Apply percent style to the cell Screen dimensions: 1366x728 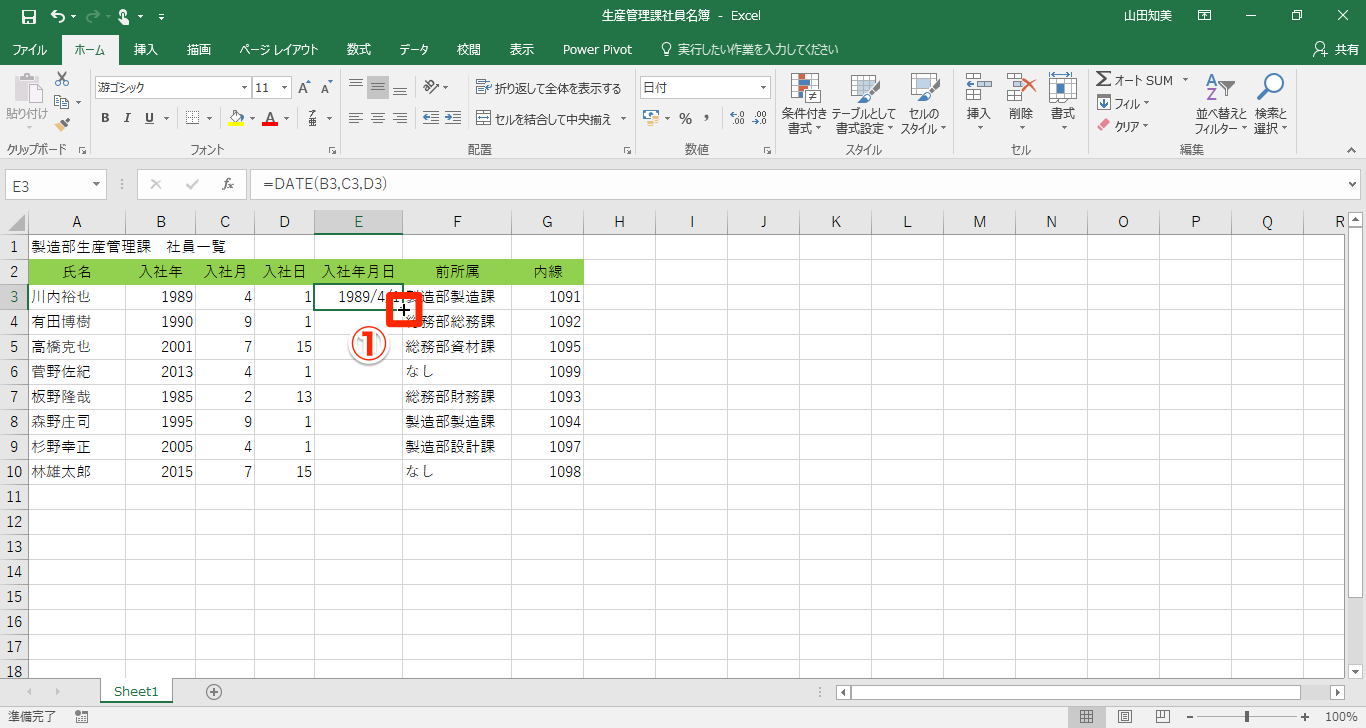(685, 118)
